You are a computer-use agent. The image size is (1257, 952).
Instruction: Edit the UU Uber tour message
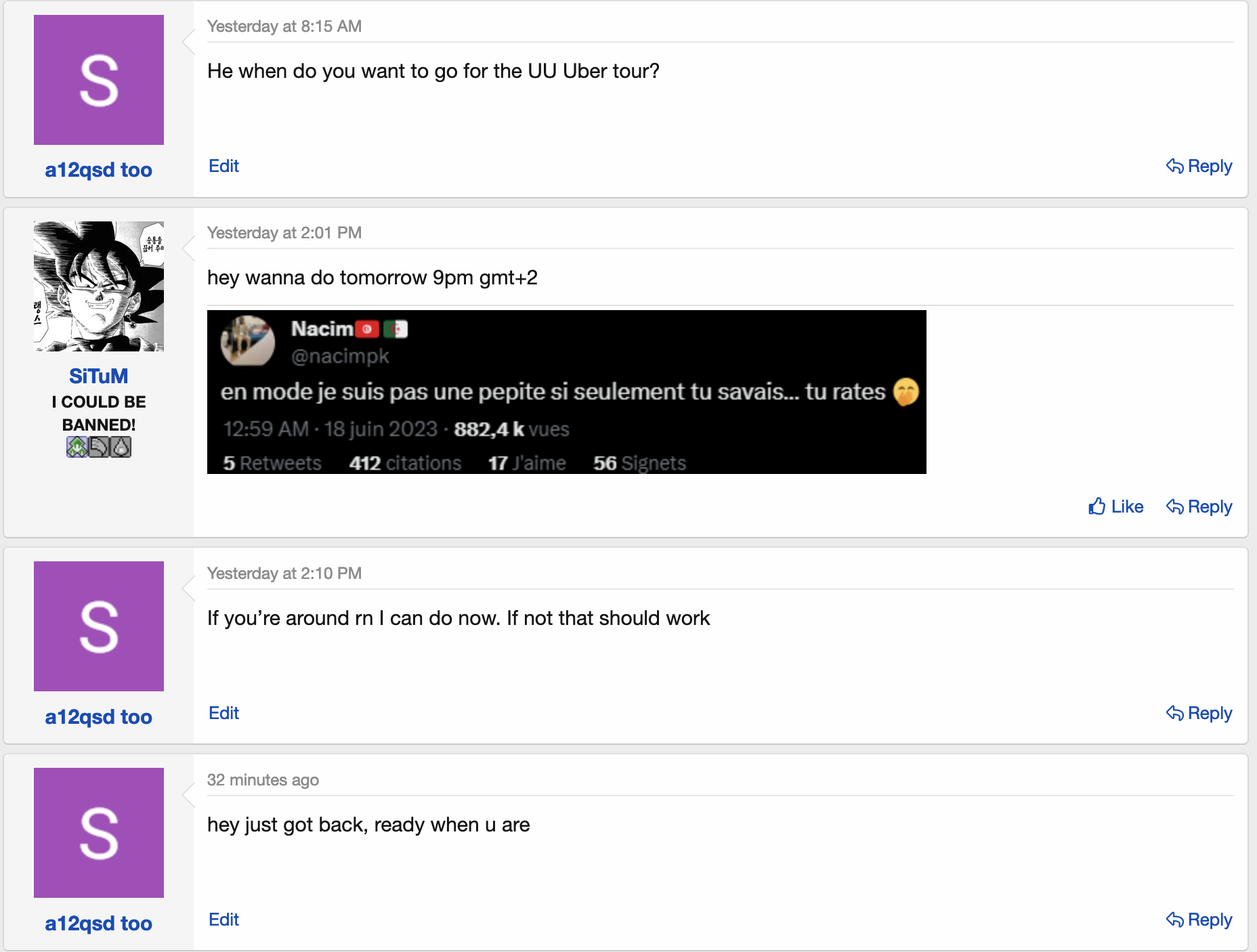223,167
